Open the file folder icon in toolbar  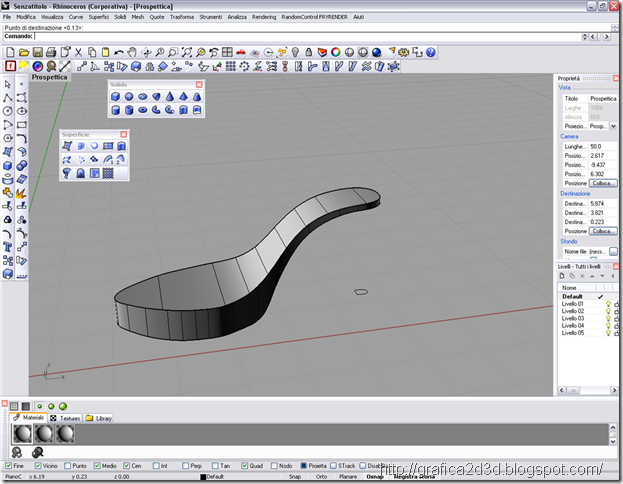click(24, 52)
